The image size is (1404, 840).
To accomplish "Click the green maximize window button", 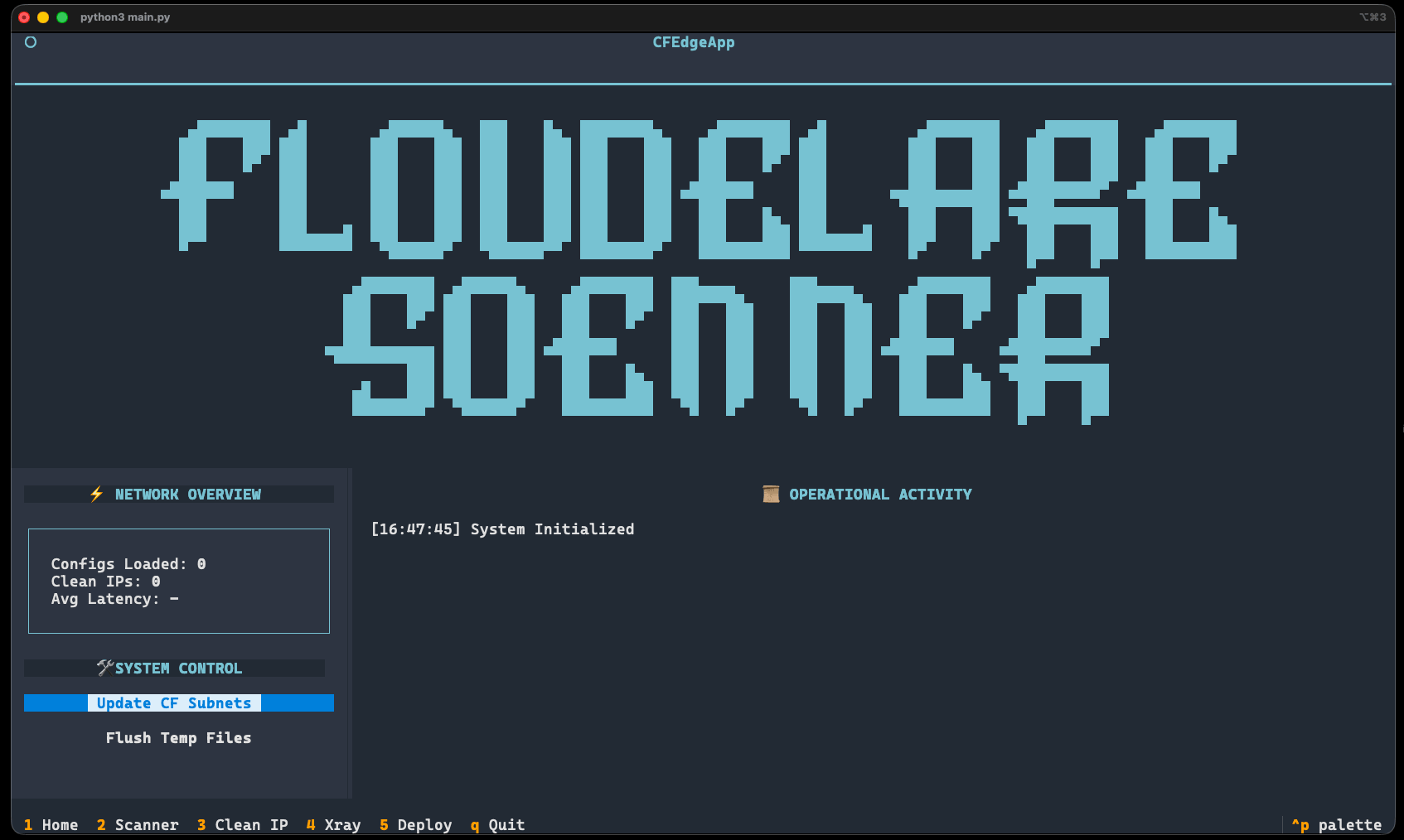I will (62, 17).
